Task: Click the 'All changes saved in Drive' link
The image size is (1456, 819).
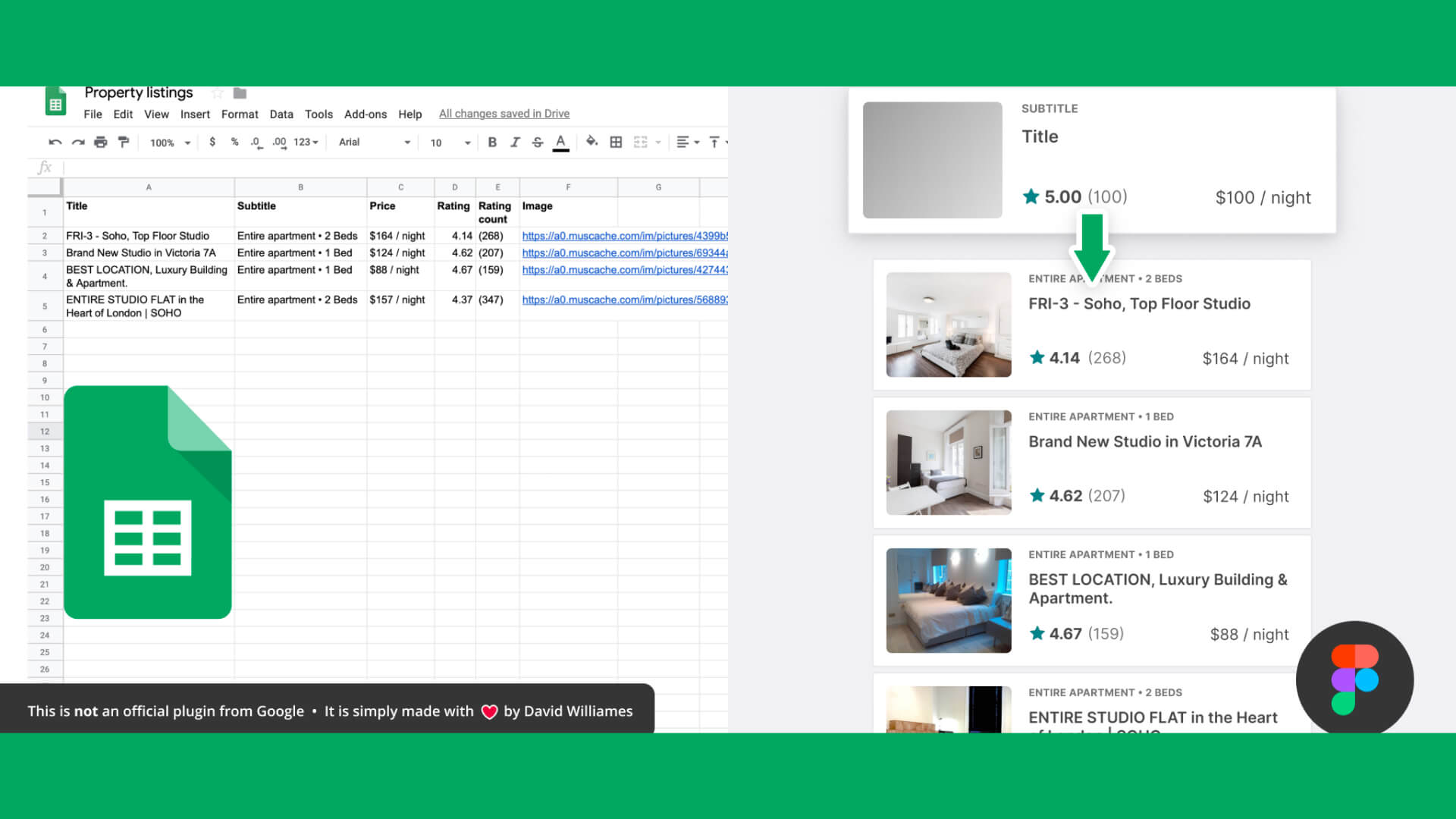Action: [x=504, y=114]
